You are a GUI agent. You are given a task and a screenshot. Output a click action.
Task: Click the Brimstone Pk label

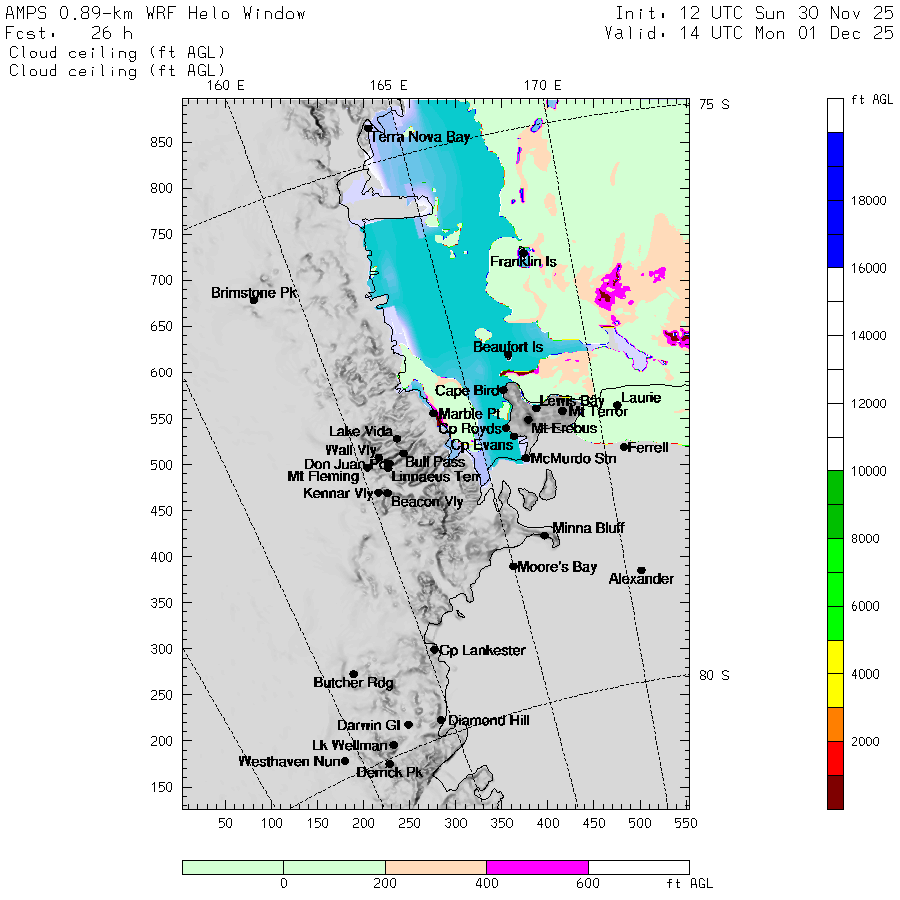point(254,293)
